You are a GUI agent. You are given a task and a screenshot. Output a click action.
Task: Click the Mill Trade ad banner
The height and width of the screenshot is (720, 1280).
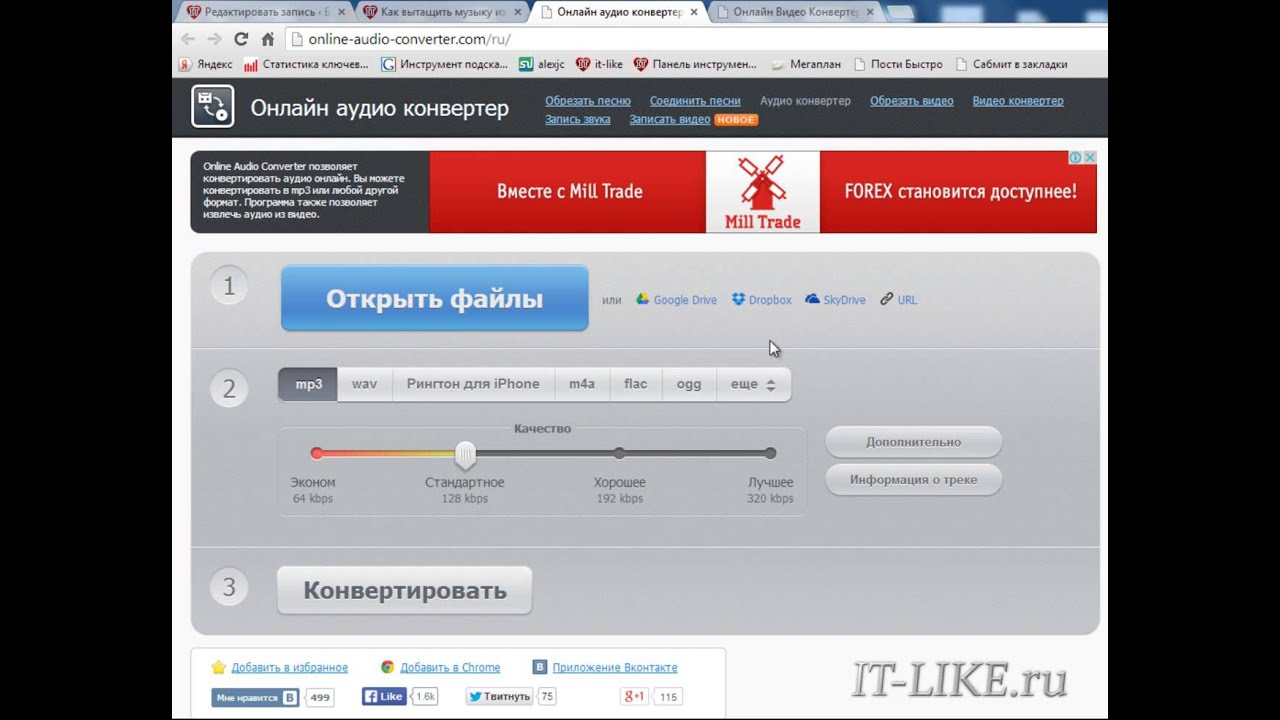[763, 192]
